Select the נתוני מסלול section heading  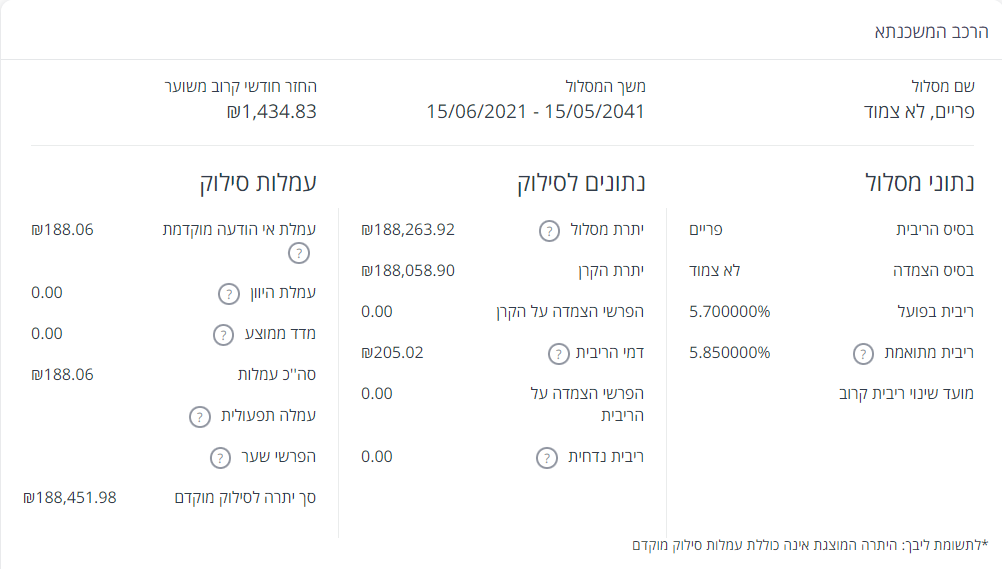pyautogui.click(x=919, y=183)
